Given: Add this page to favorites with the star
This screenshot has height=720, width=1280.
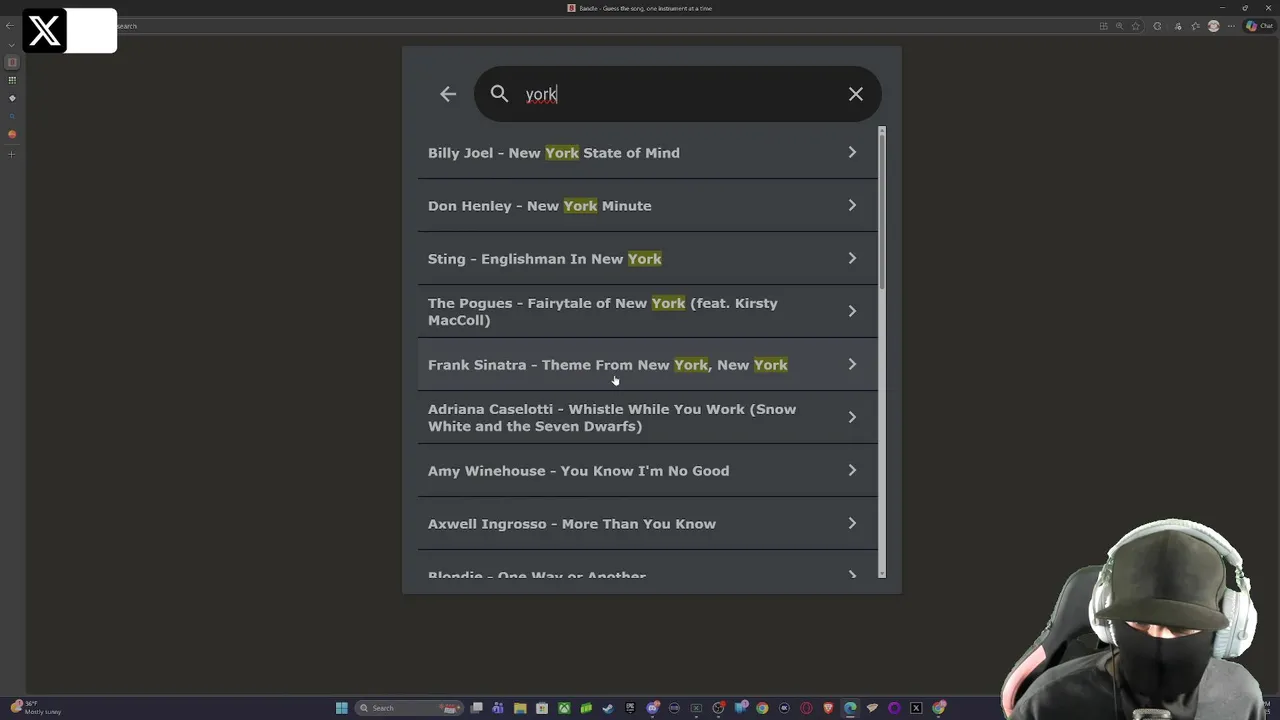Looking at the screenshot, I should click(1136, 26).
